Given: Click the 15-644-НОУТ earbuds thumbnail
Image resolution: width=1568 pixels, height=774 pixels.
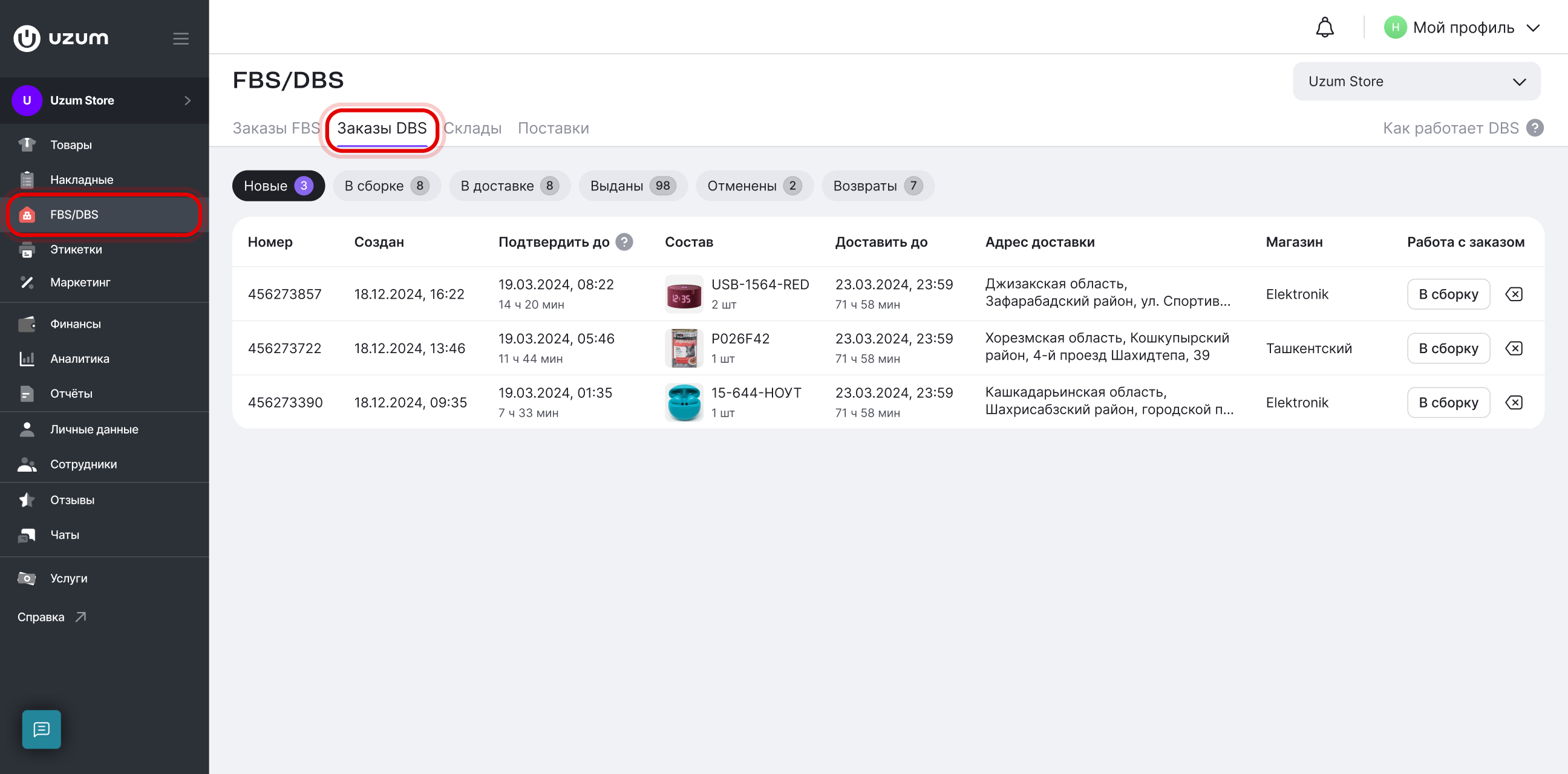Looking at the screenshot, I should tap(684, 403).
